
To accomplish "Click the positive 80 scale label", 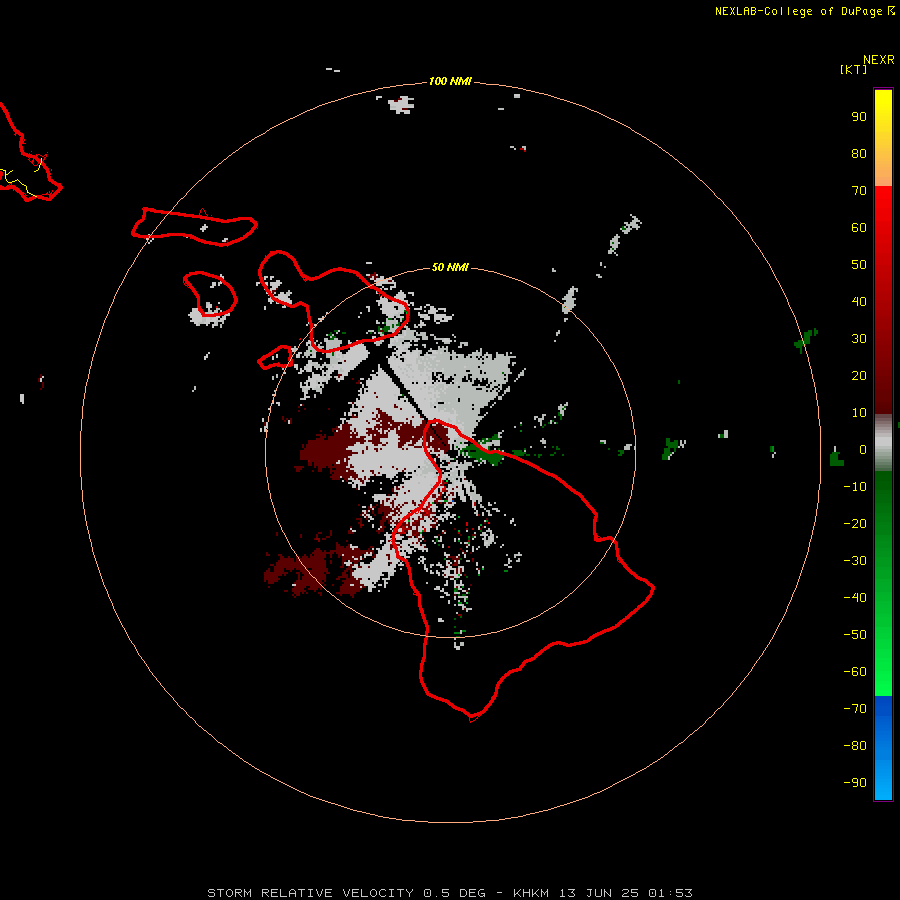I will (859, 153).
